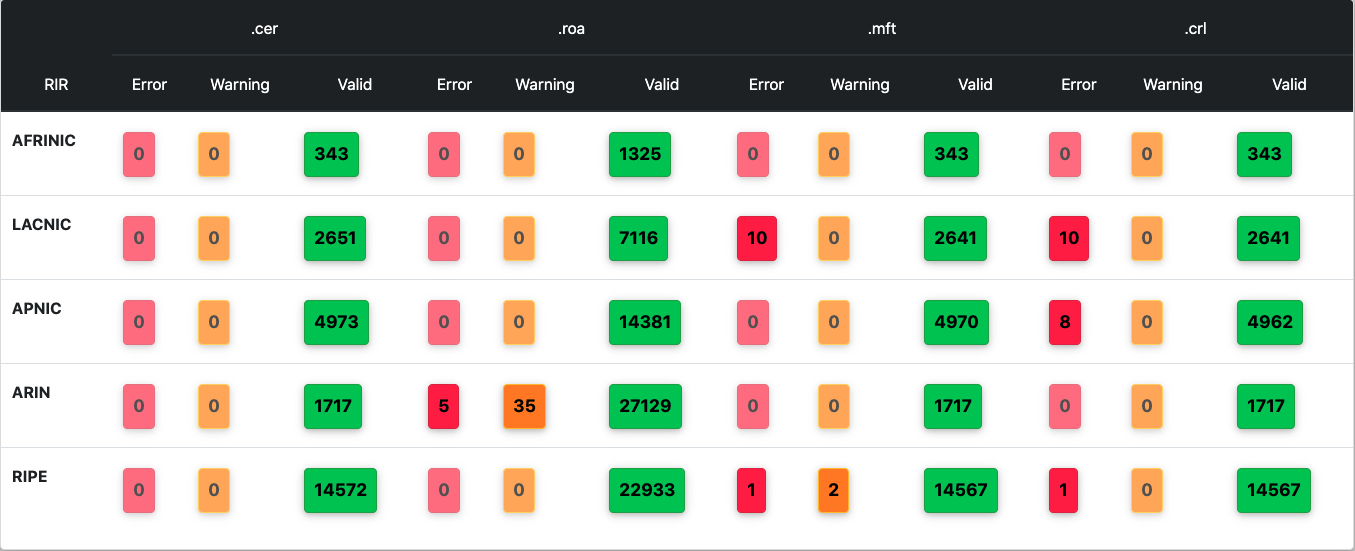This screenshot has height=551, width=1355.
Task: Click the RIR column header
Action: (56, 84)
